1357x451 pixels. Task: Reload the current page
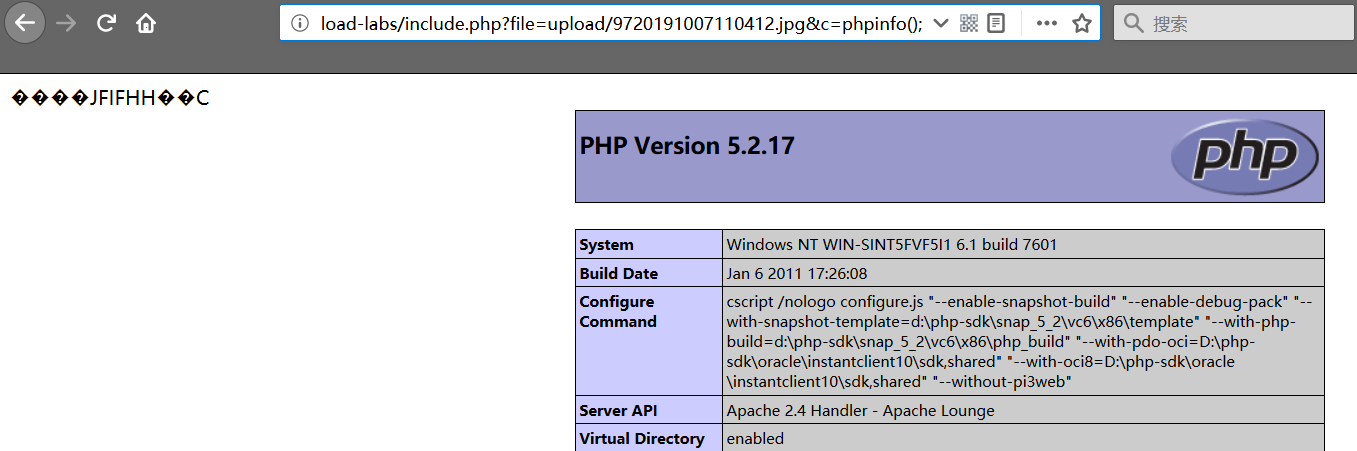[106, 23]
